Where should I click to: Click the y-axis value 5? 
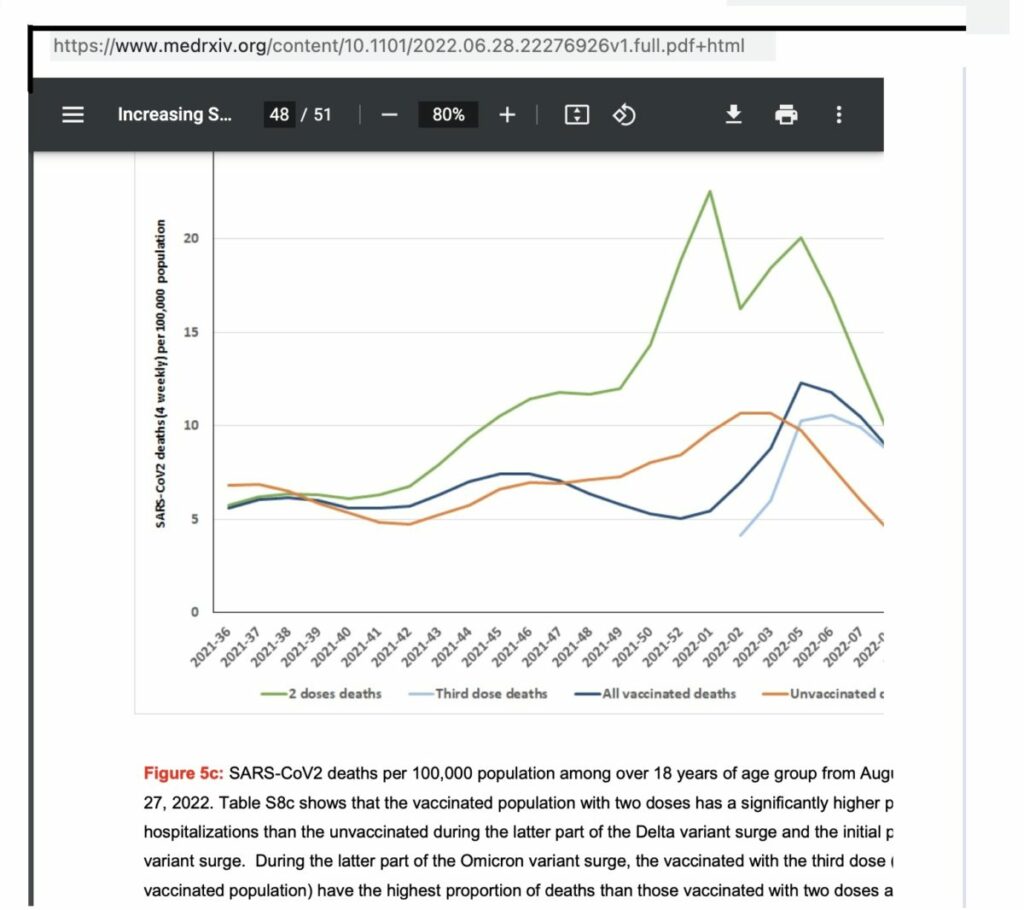click(x=195, y=519)
